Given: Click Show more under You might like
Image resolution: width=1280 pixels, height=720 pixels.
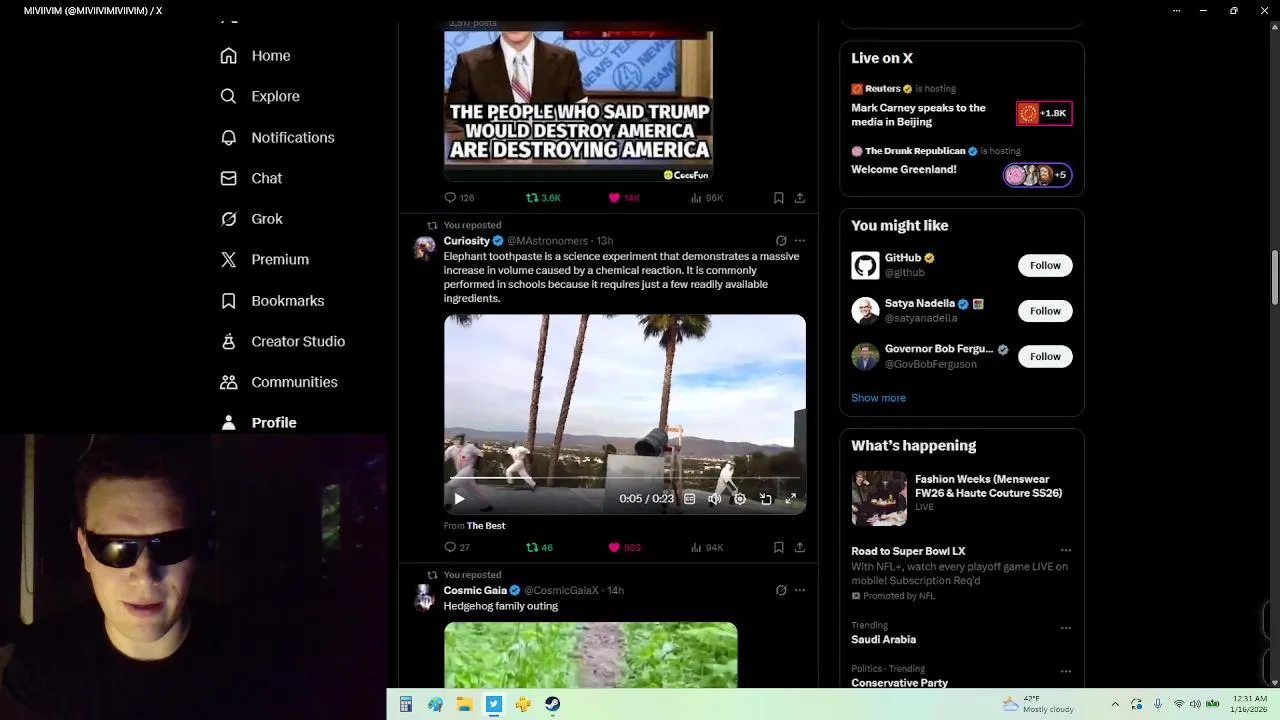Looking at the screenshot, I should [x=878, y=398].
